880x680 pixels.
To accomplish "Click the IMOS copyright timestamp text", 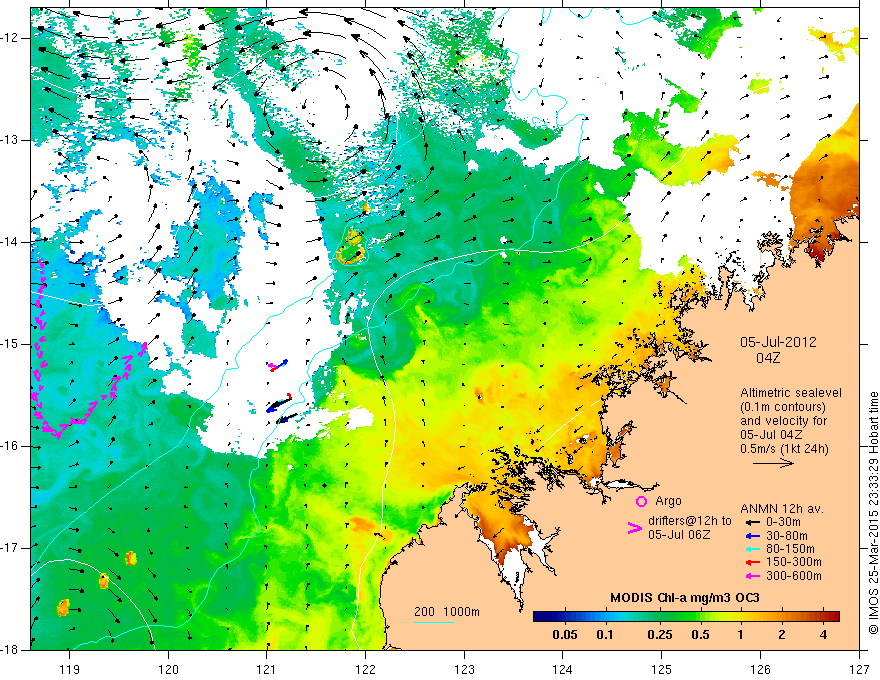I will [873, 512].
